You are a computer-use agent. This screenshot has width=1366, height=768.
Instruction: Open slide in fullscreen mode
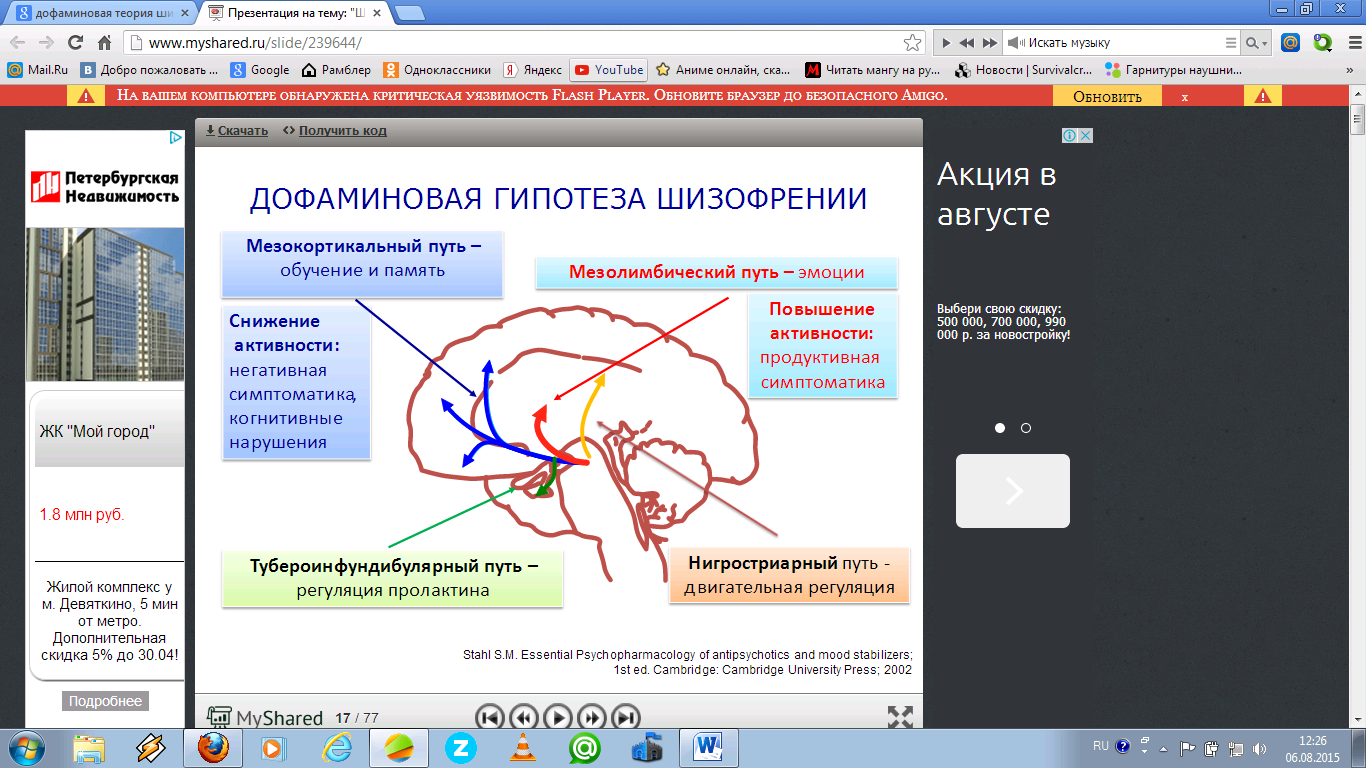[900, 717]
